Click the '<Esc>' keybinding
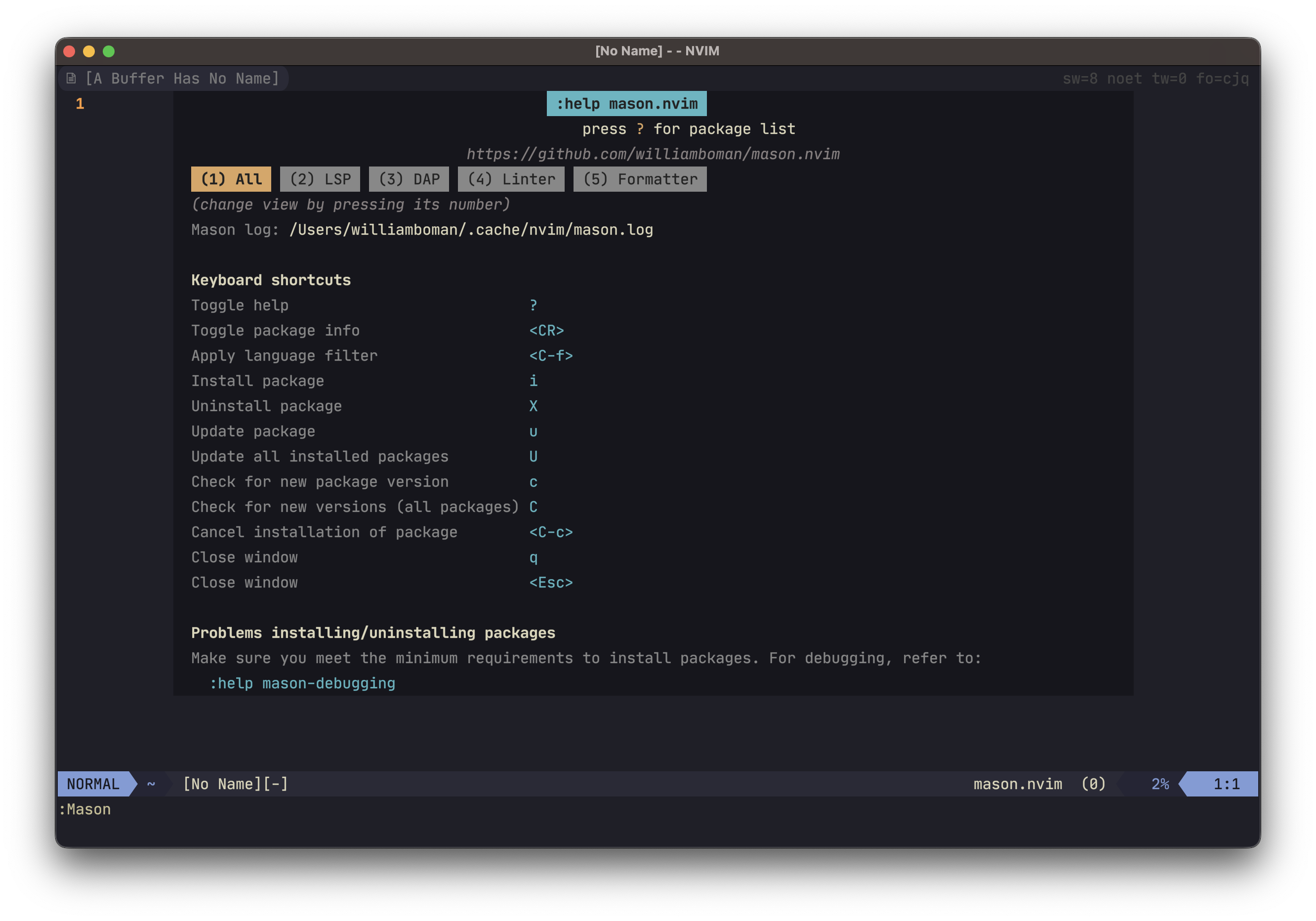This screenshot has width=1316, height=921. tap(551, 583)
